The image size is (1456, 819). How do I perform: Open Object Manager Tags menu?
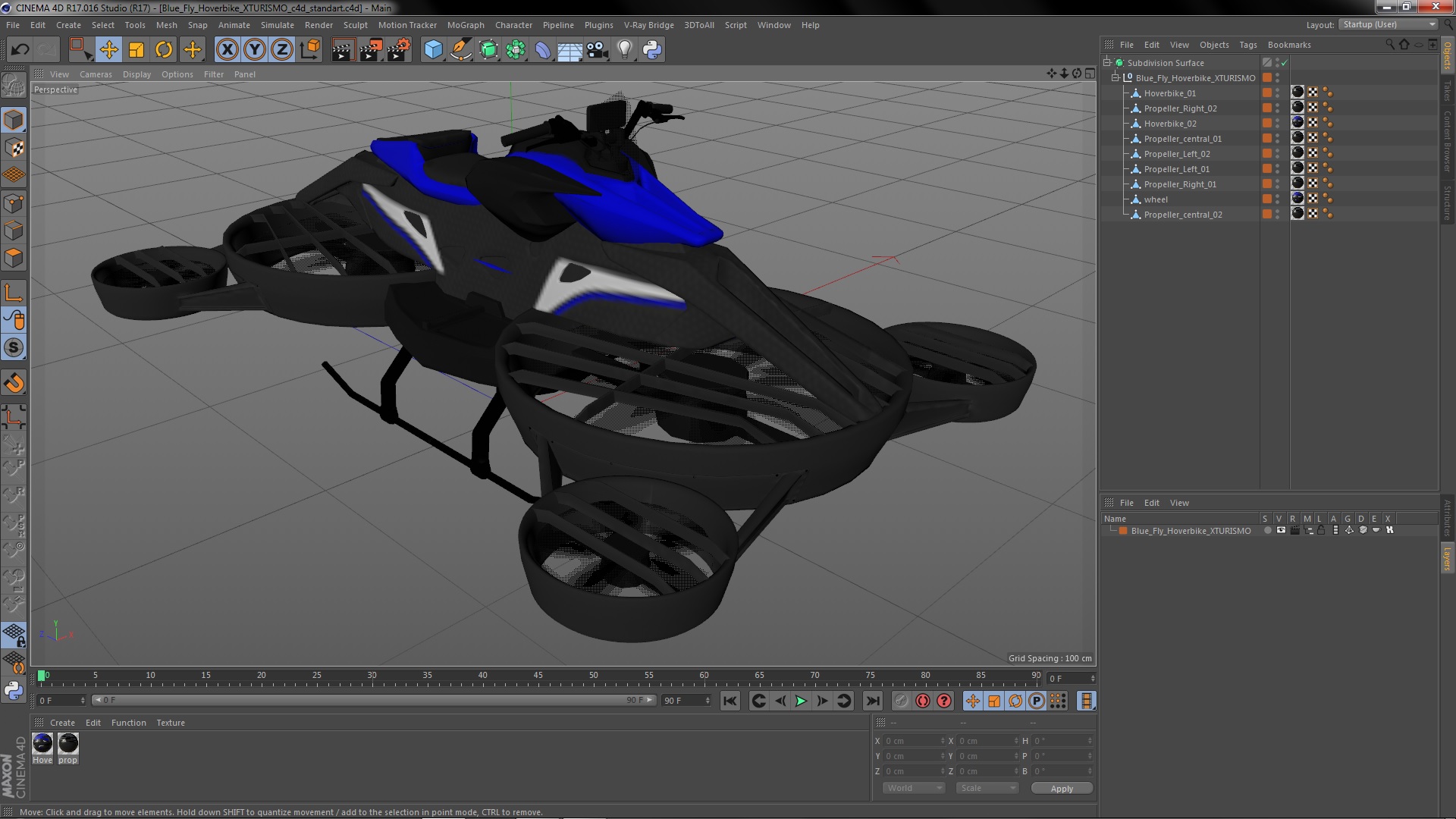(1247, 45)
